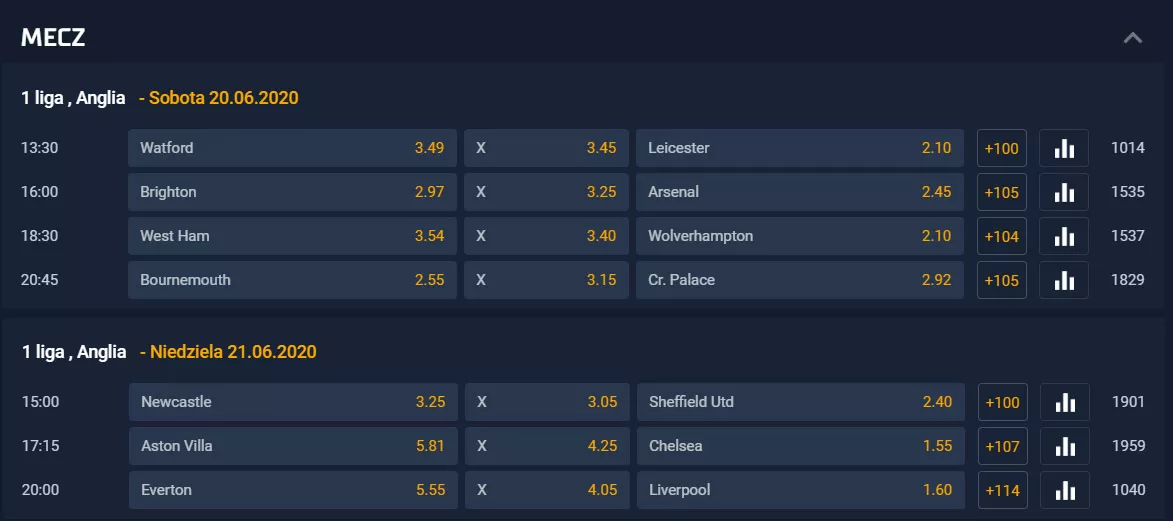Open statistics icon for Watford vs Leicester
This screenshot has height=521, width=1173.
(1064, 148)
